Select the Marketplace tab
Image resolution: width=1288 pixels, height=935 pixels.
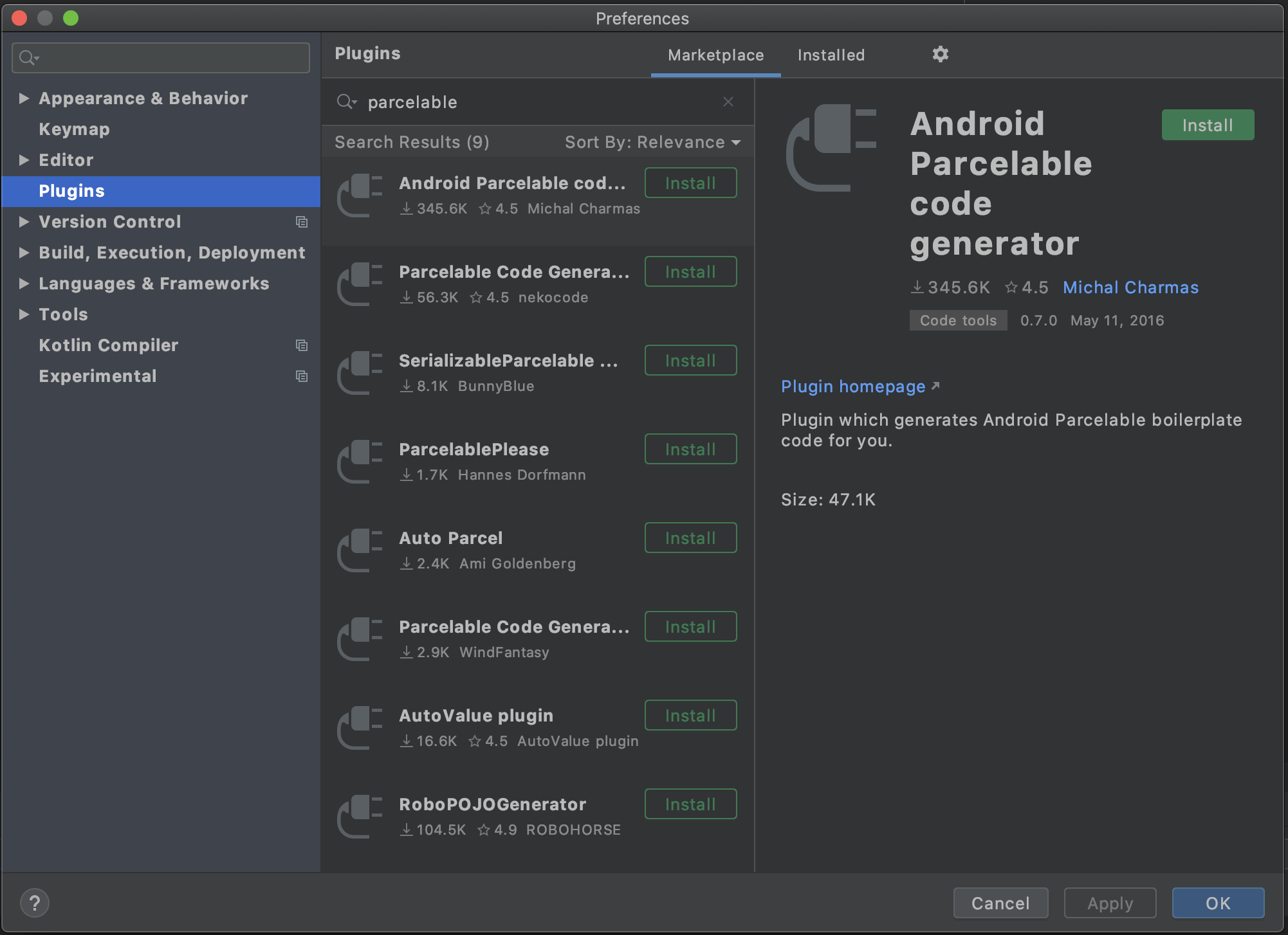(715, 55)
